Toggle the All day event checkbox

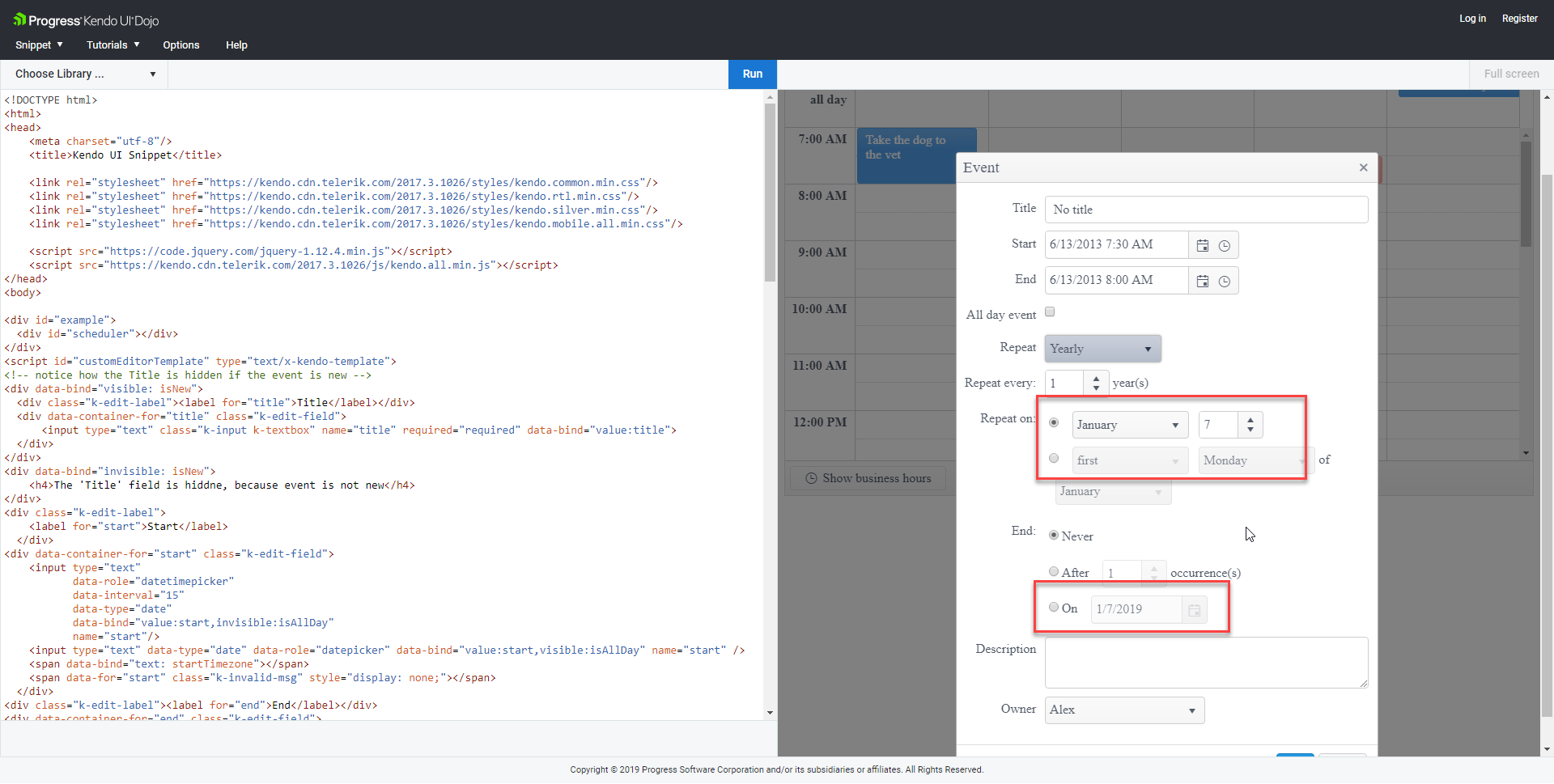click(1050, 312)
